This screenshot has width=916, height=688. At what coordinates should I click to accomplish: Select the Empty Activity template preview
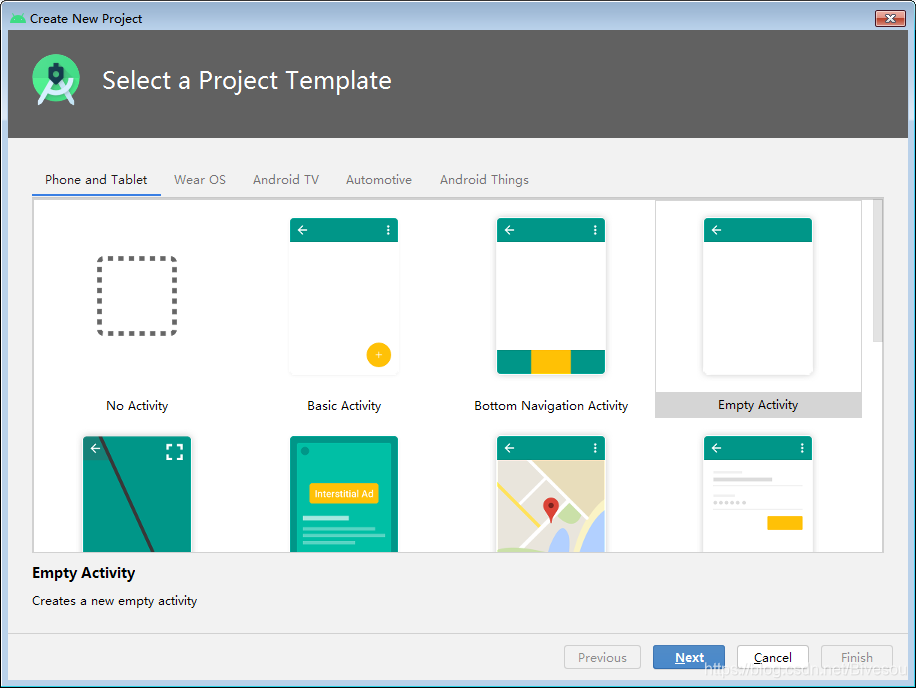coord(758,296)
